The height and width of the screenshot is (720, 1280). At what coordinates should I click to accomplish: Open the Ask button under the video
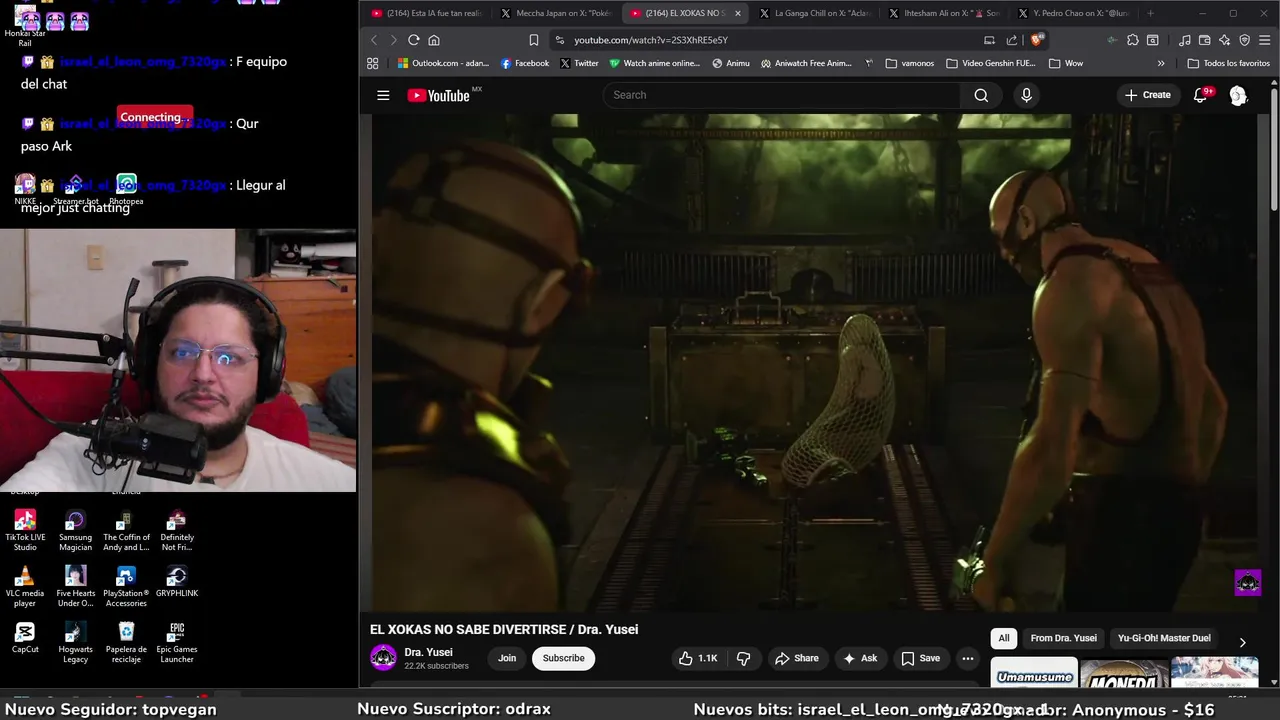(860, 658)
